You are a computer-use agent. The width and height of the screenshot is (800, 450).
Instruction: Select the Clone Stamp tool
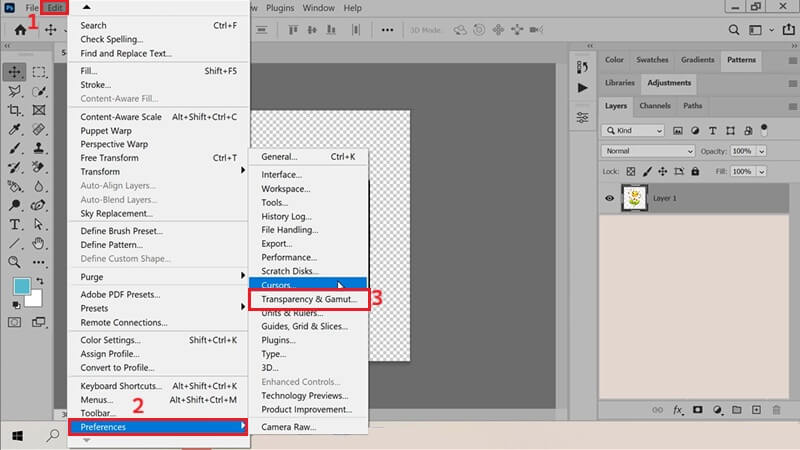(39, 148)
